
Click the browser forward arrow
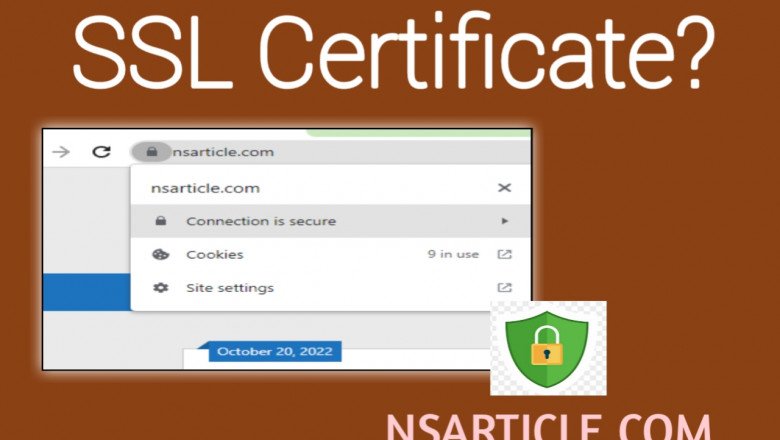pyautogui.click(x=62, y=152)
